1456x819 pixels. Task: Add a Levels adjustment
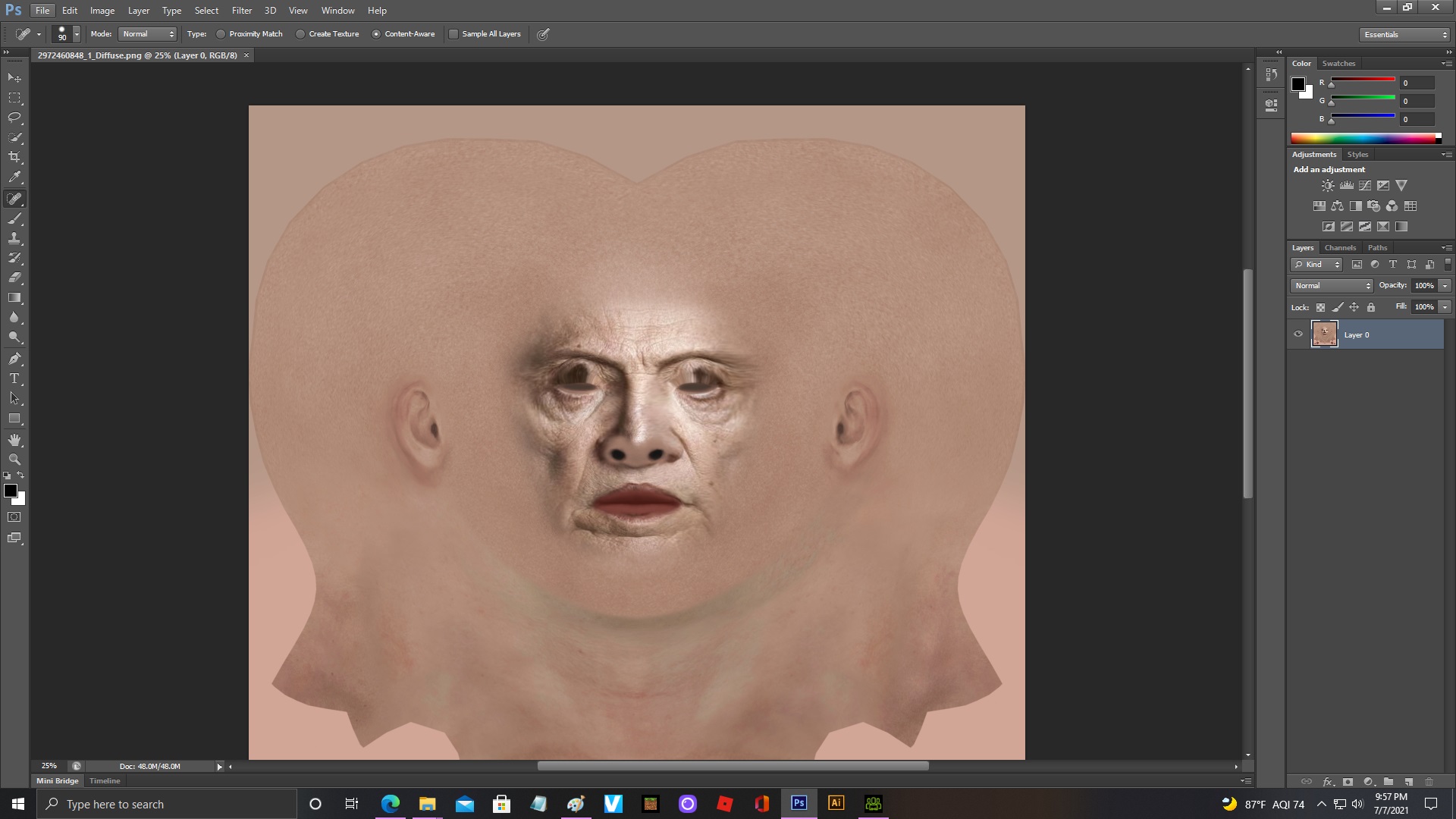[1347, 186]
